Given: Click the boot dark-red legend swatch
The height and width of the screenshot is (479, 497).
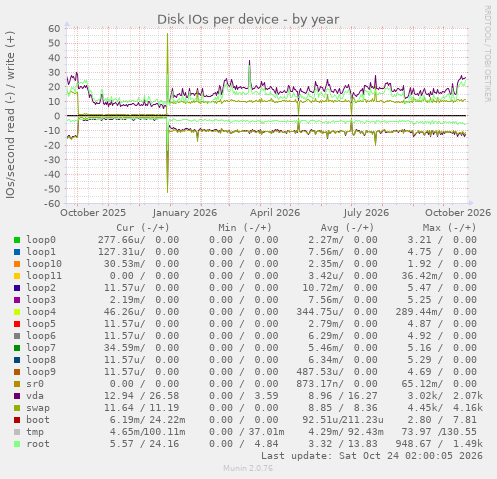Looking at the screenshot, I should [x=17, y=420].
